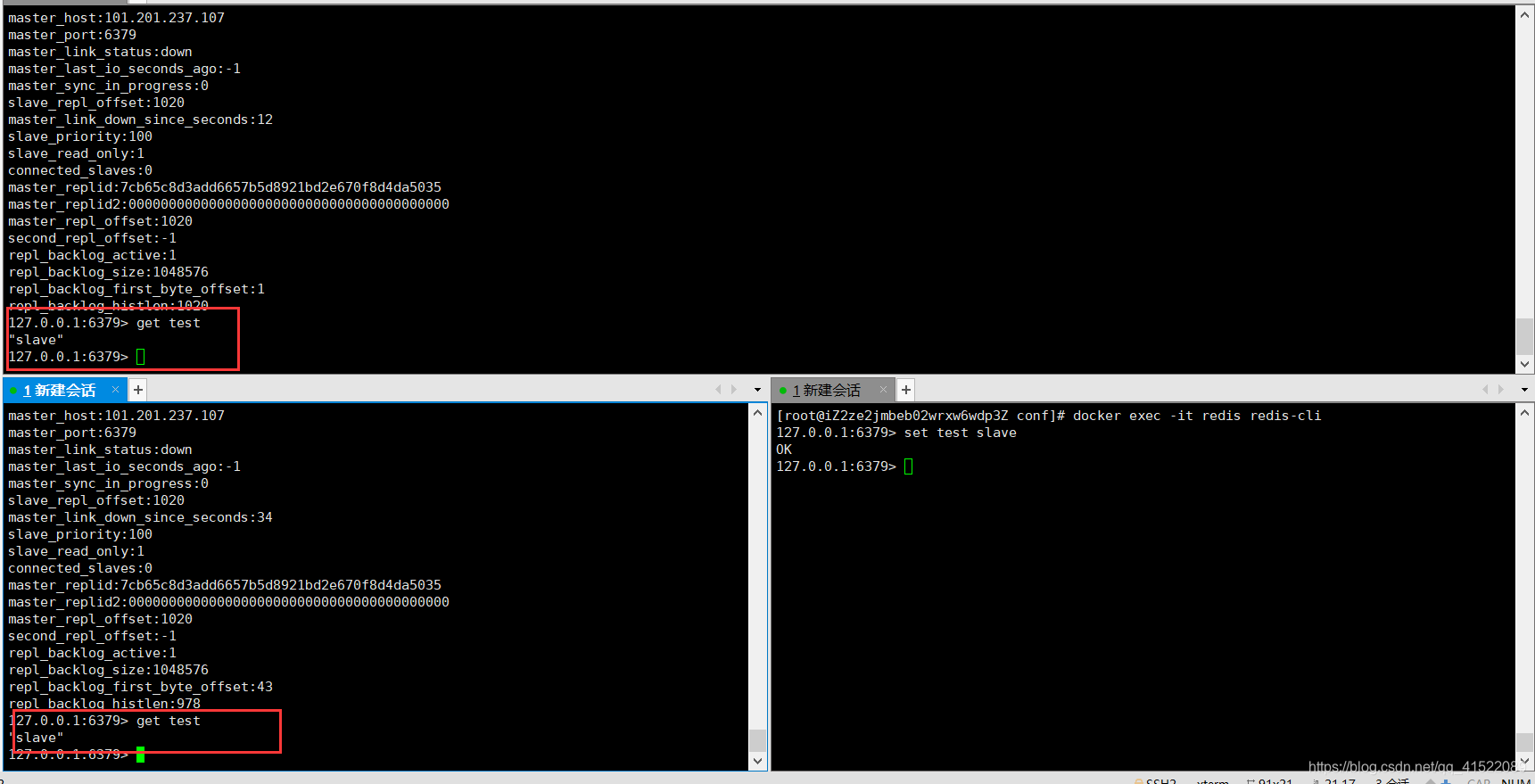The image size is (1535, 784).
Task: Click the master_replid2 zeros line in bottom-left pane
Action: click(228, 602)
